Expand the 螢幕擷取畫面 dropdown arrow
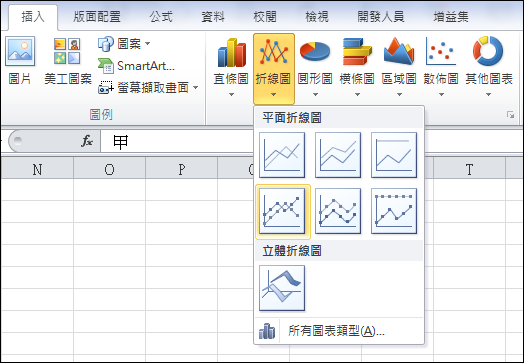The image size is (524, 363). click(195, 88)
